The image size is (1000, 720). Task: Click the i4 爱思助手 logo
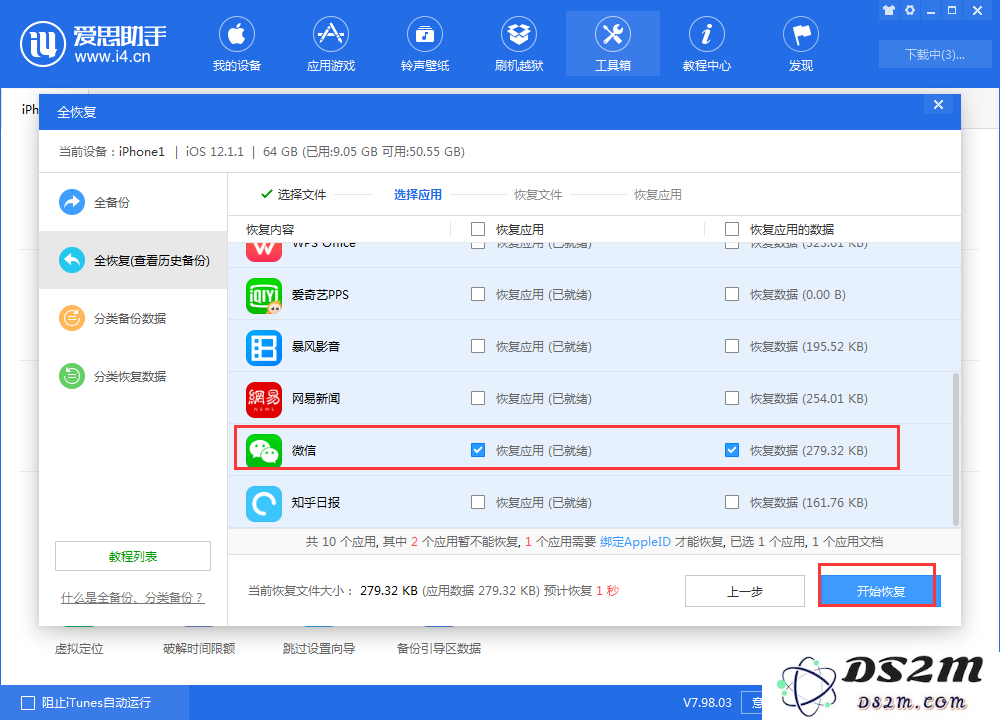pyautogui.click(x=93, y=44)
